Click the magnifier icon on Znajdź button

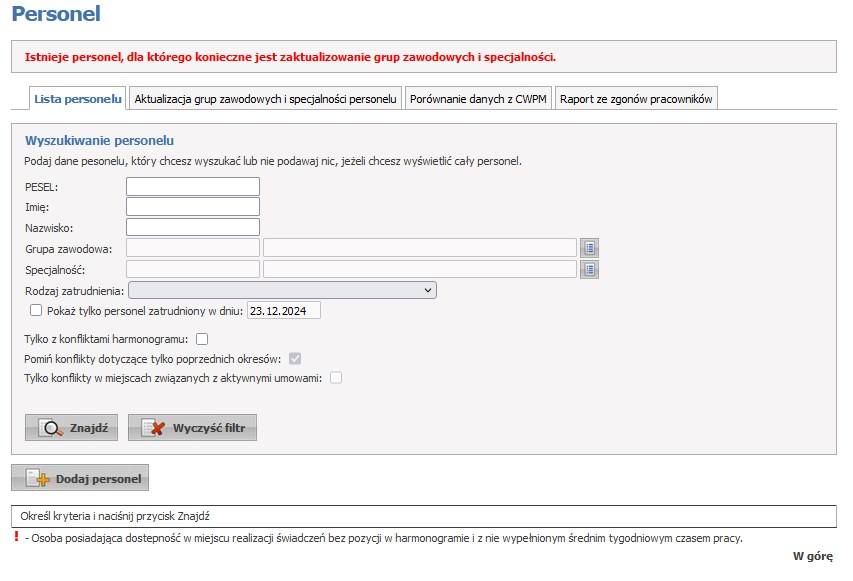[50, 428]
